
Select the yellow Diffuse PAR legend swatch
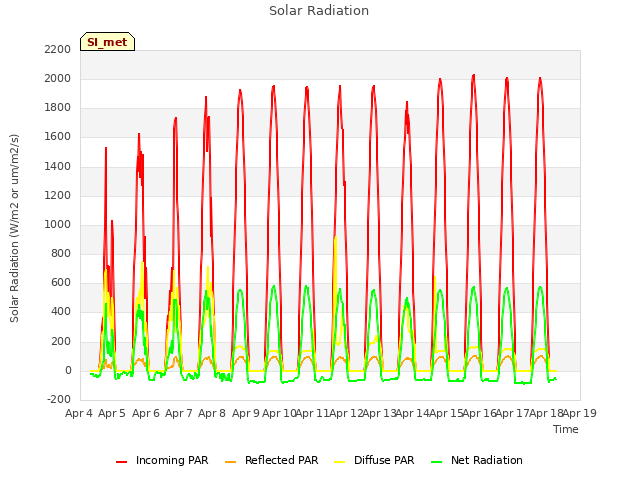point(340,462)
